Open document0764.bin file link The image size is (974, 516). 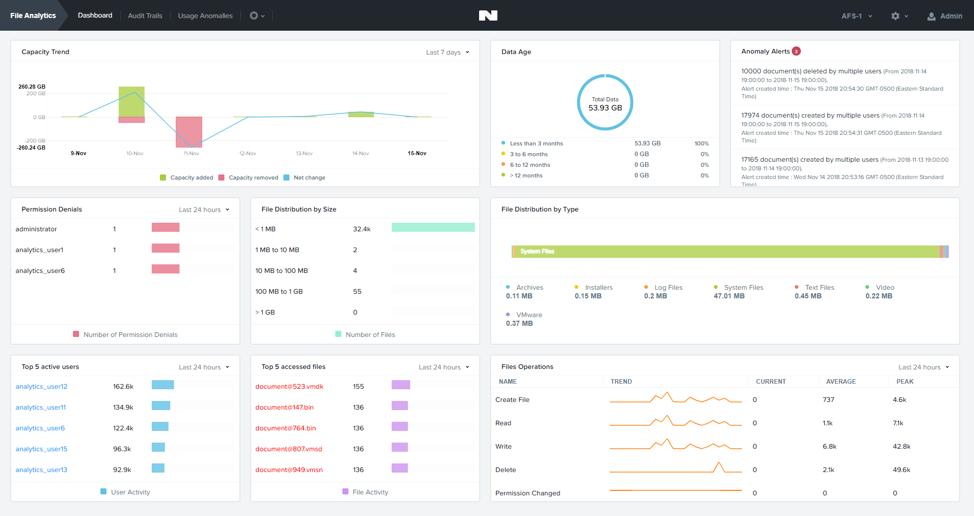click(286, 428)
